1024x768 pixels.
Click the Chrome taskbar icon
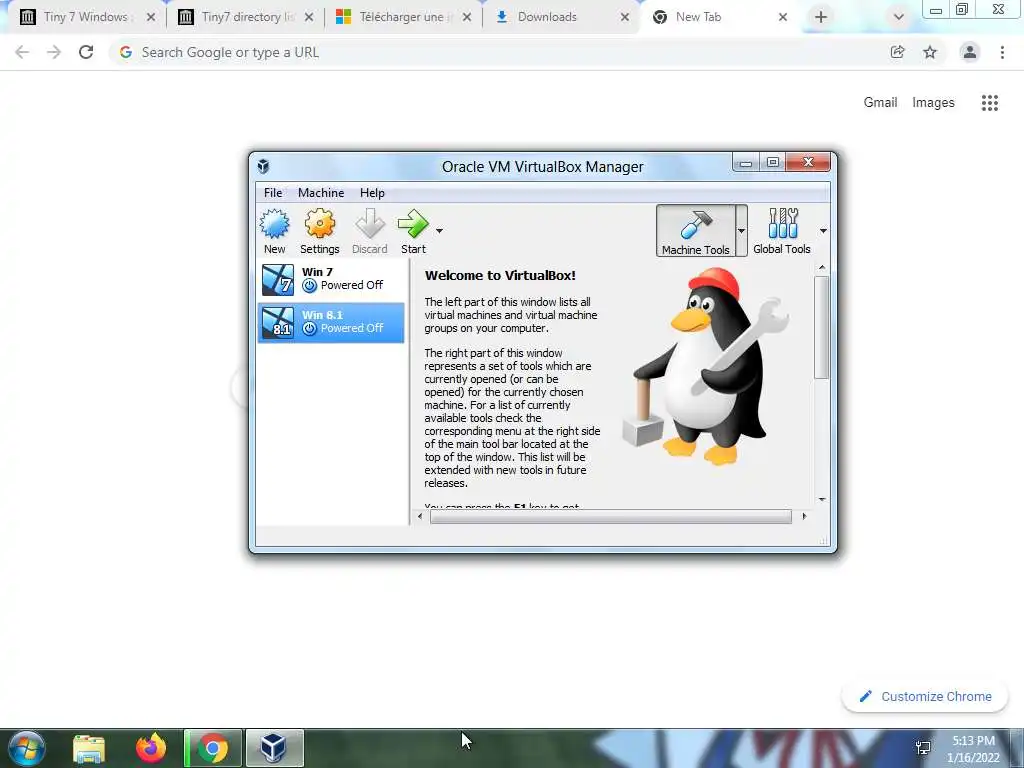[x=213, y=748]
